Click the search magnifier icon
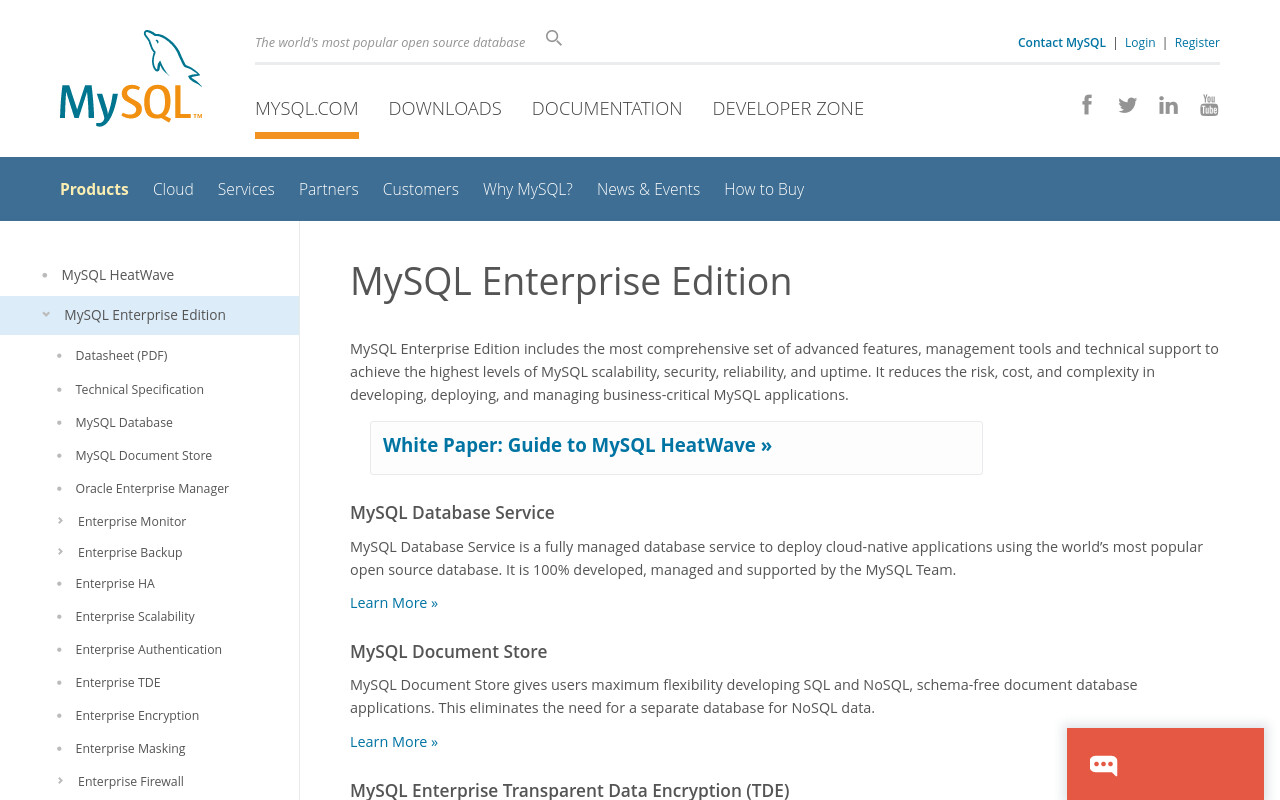The width and height of the screenshot is (1280, 800). [x=554, y=38]
